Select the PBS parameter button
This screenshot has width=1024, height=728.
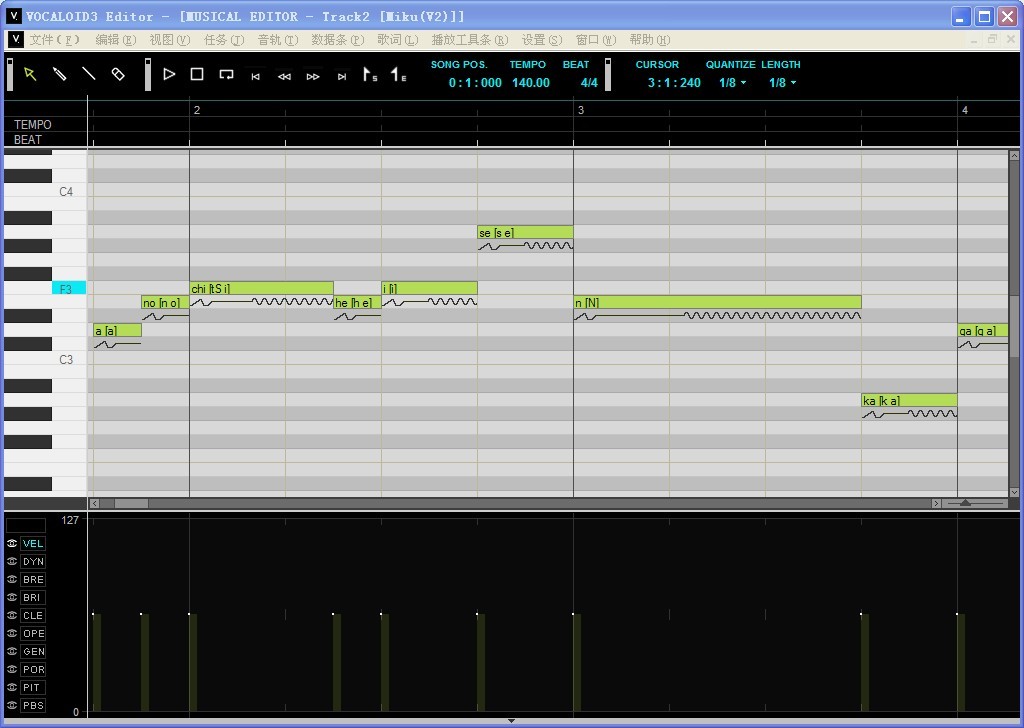(33, 705)
